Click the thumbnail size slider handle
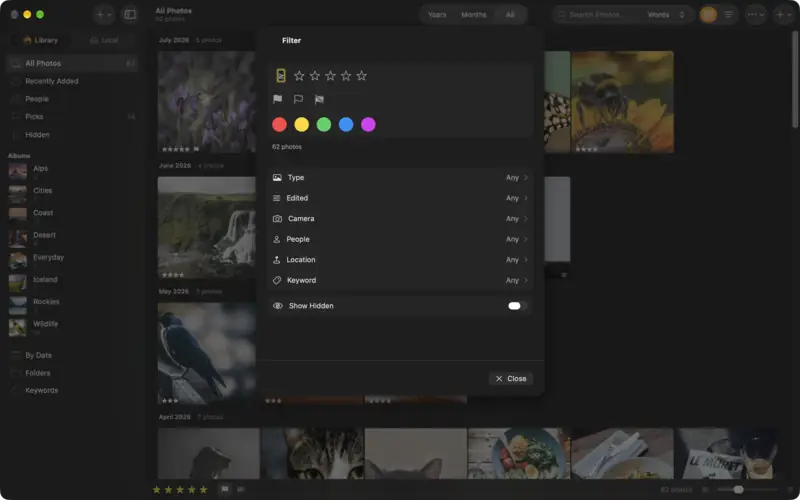The width and height of the screenshot is (800, 500). pos(738,489)
